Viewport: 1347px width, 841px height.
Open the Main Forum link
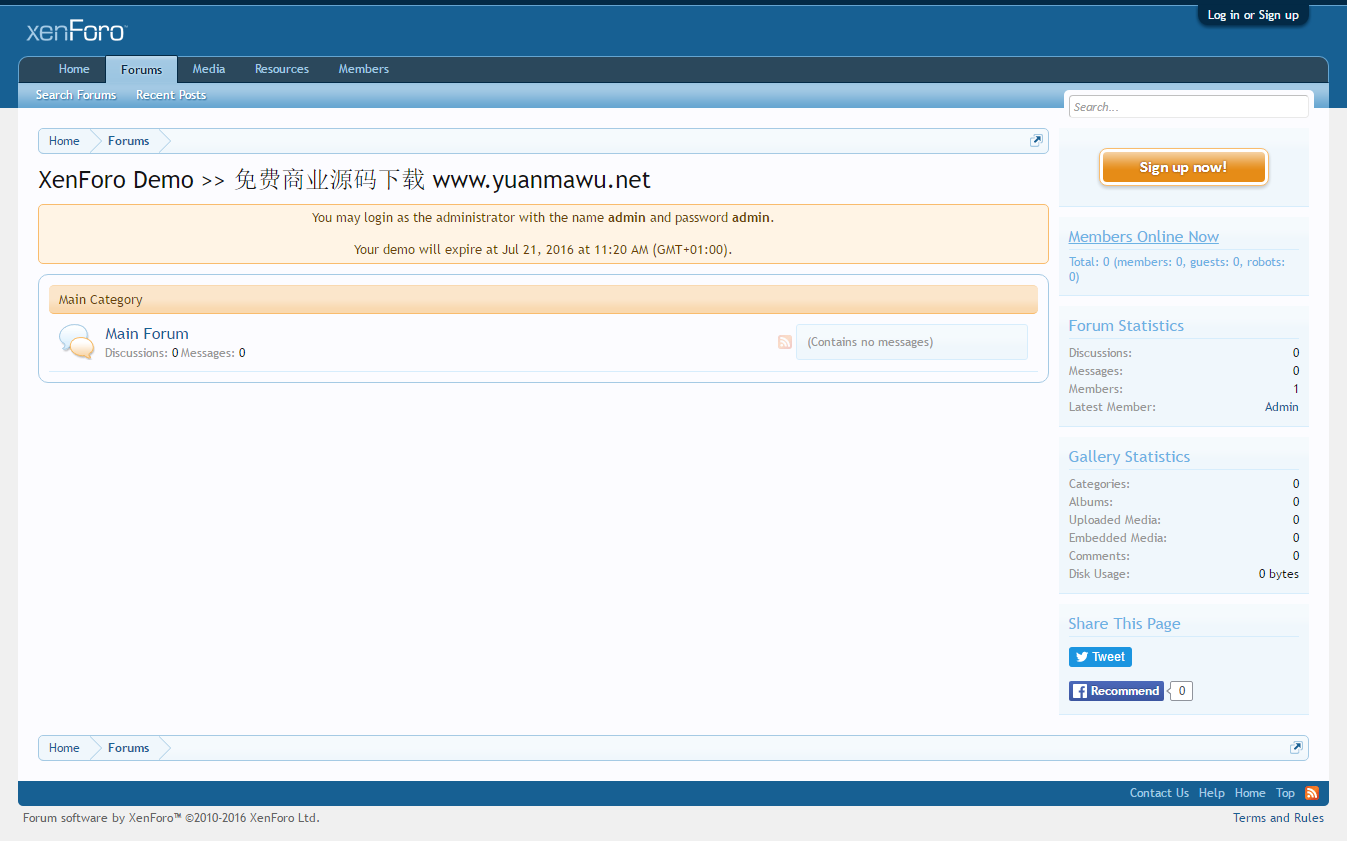[x=147, y=334]
